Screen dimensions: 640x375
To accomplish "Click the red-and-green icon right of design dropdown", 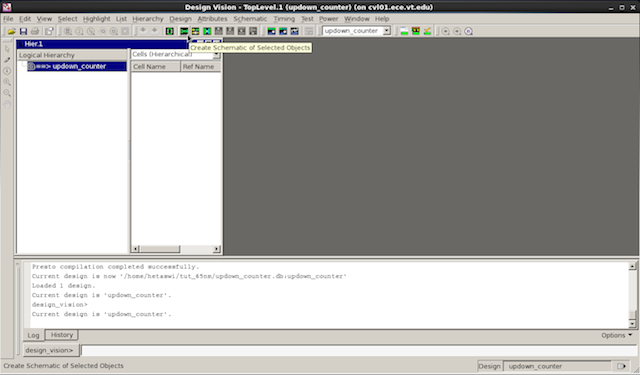I will (x=416, y=31).
